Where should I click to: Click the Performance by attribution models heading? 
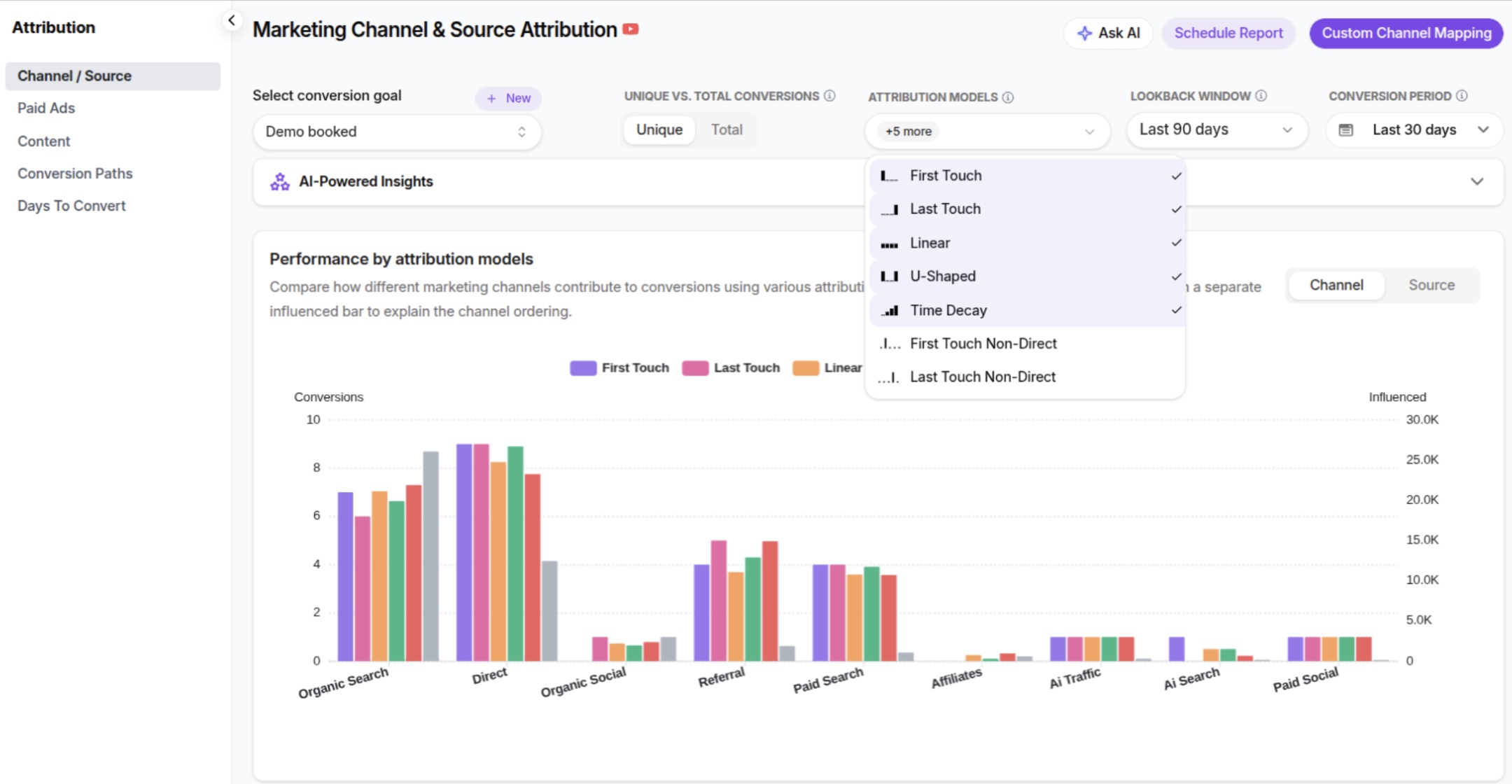(401, 260)
